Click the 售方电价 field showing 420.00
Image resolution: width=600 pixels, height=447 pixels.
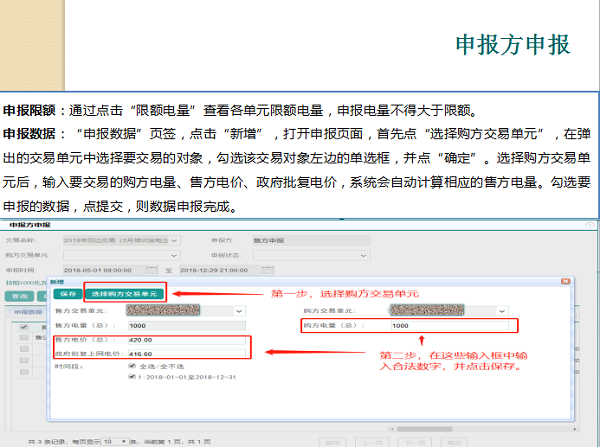coord(185,340)
